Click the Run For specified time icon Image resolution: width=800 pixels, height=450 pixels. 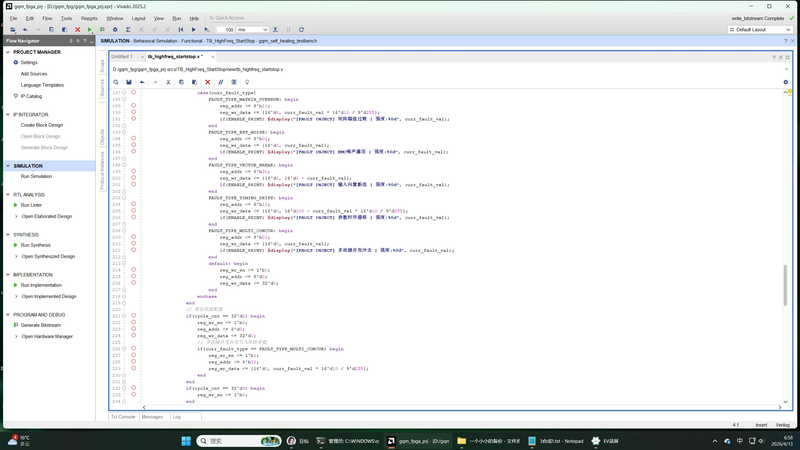[x=207, y=30]
